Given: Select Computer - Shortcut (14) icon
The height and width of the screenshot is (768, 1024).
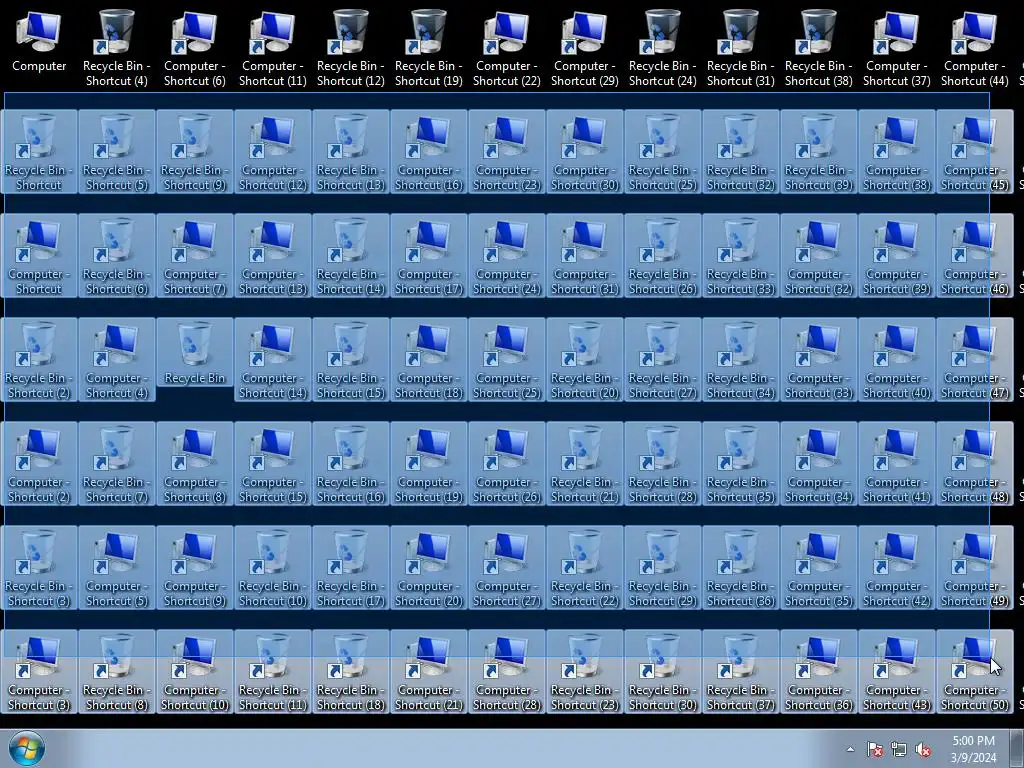Looking at the screenshot, I should (x=272, y=359).
